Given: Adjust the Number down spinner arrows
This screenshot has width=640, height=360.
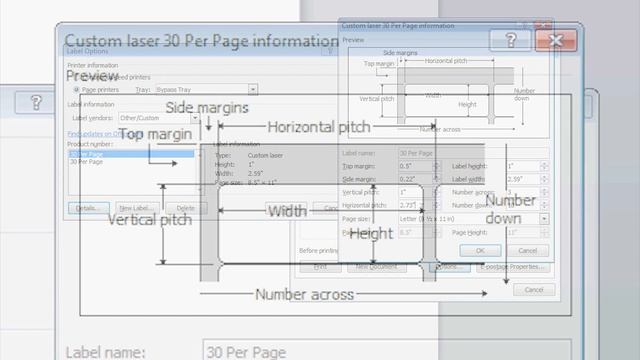Looking at the screenshot, I should (544, 205).
